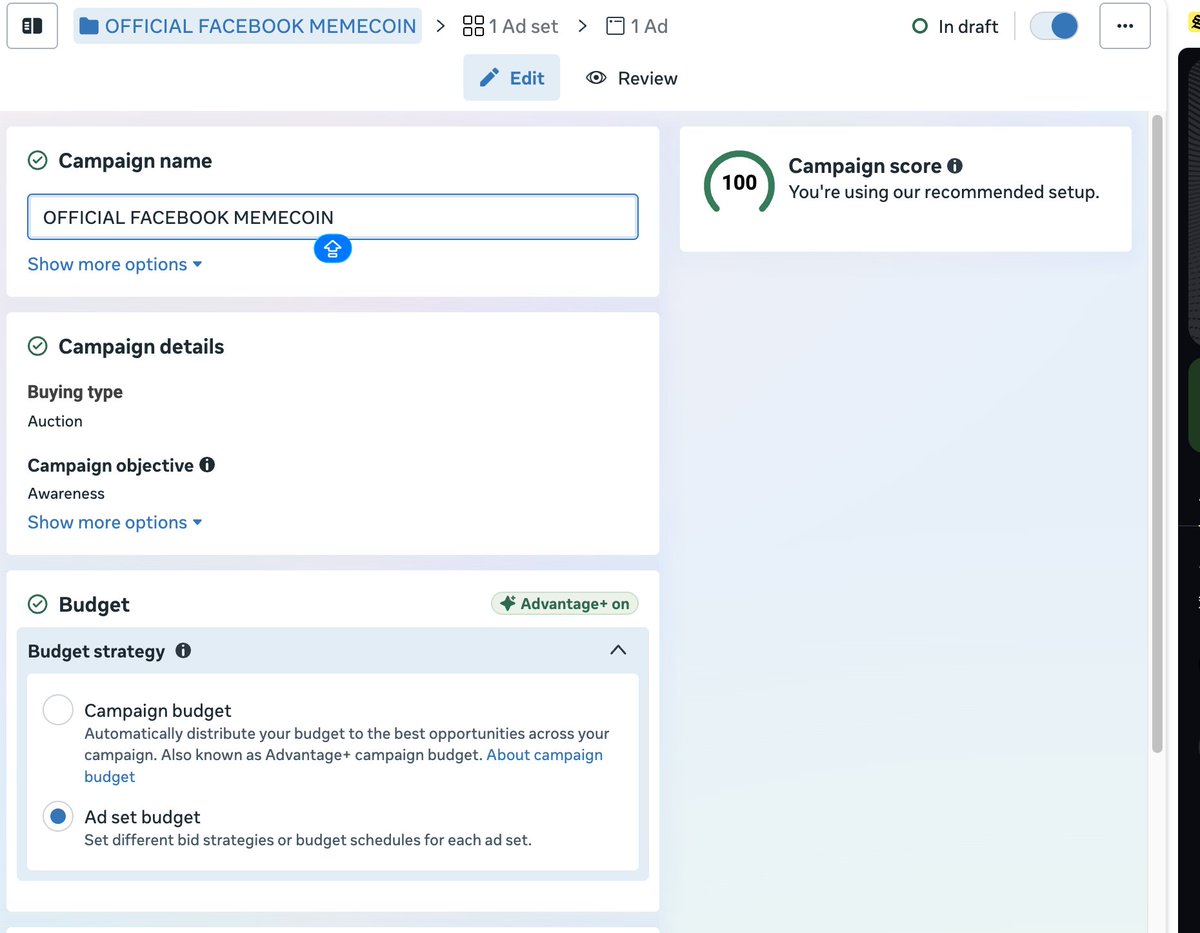This screenshot has height=933, width=1200.
Task: Expand Show more options under Campaign details
Action: pos(115,522)
